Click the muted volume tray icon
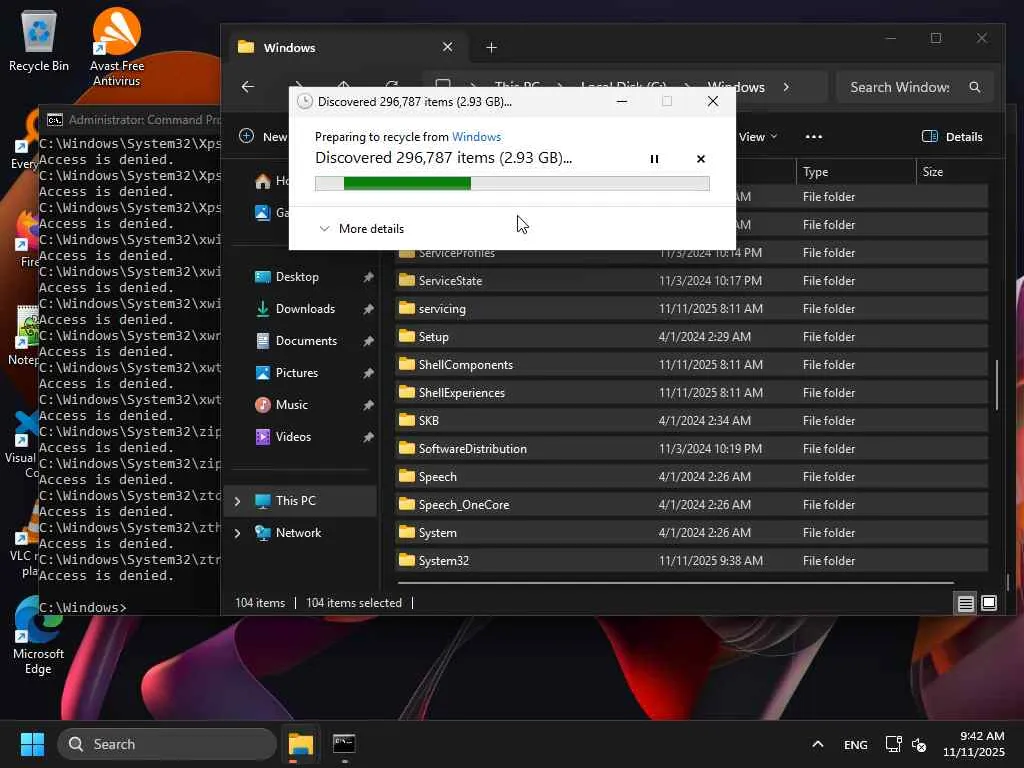This screenshot has width=1024, height=768. [919, 744]
